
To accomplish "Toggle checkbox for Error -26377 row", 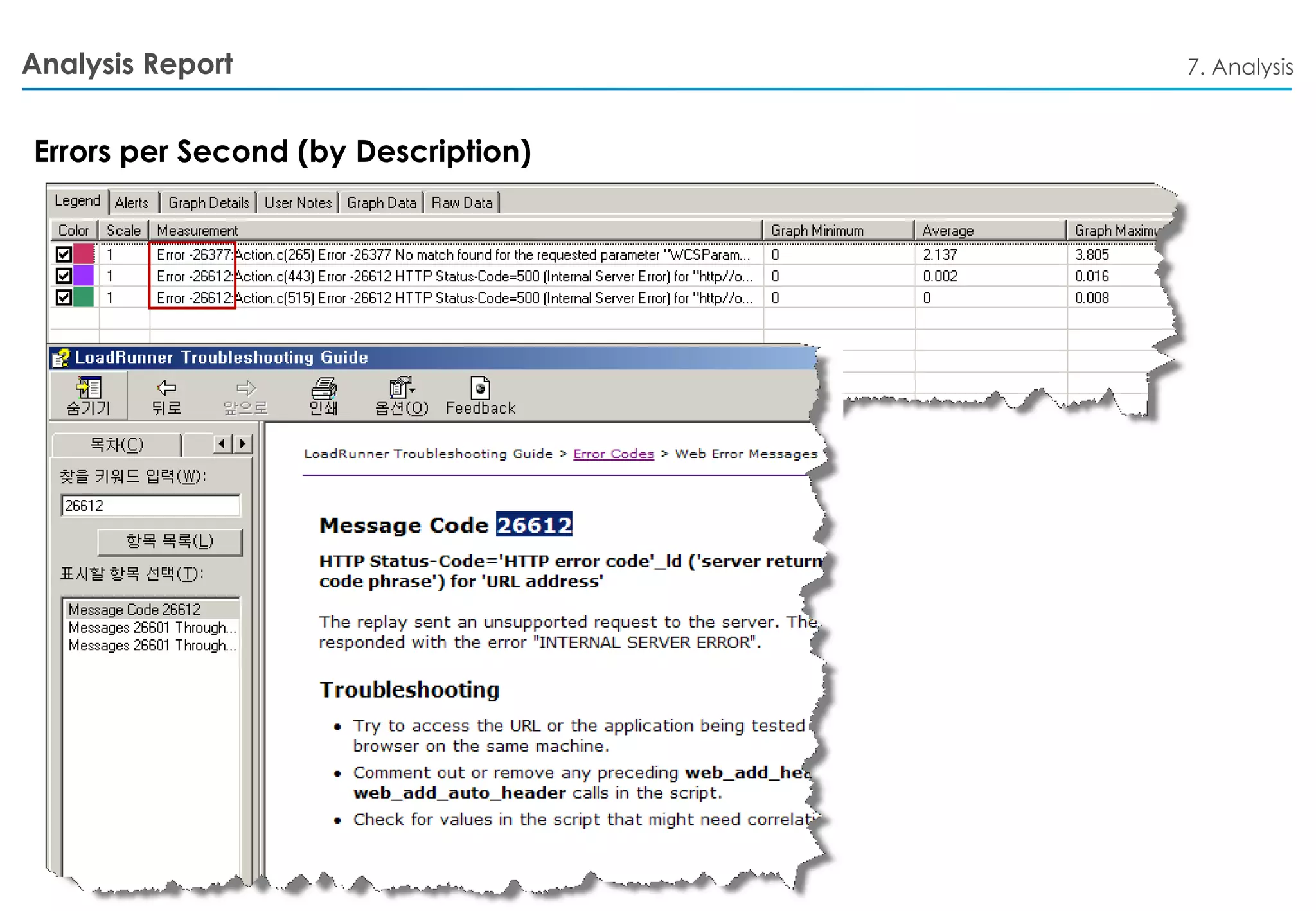I will 64,254.
